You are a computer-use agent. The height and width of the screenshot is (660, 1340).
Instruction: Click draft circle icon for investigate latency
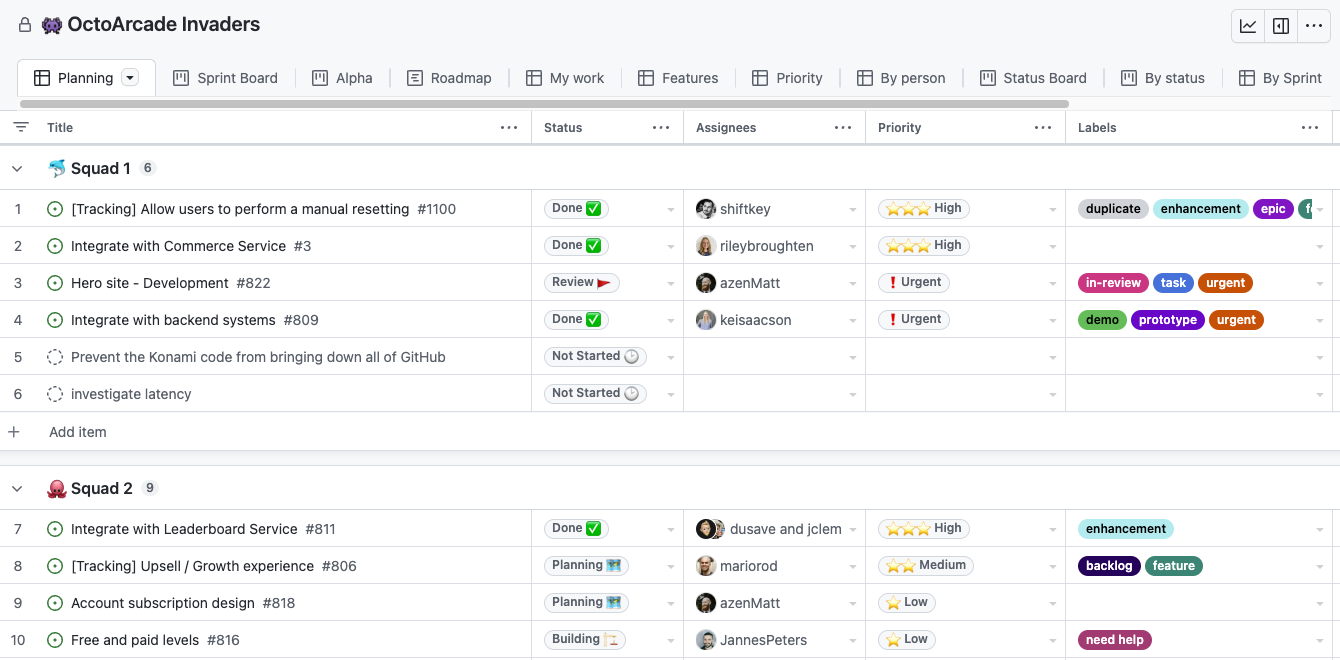[x=55, y=394]
